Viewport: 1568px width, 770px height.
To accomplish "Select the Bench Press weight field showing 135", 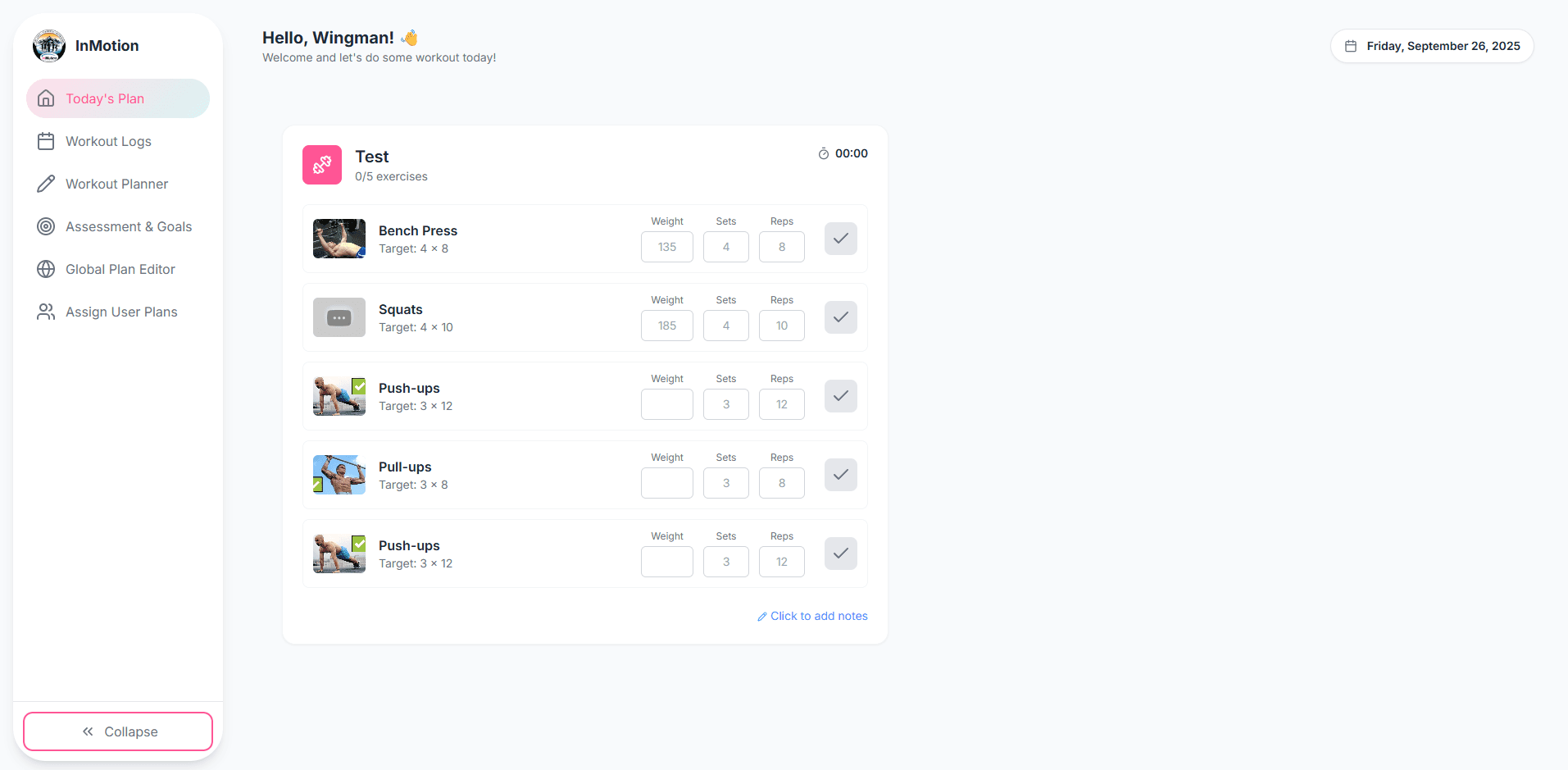I will pyautogui.click(x=666, y=247).
